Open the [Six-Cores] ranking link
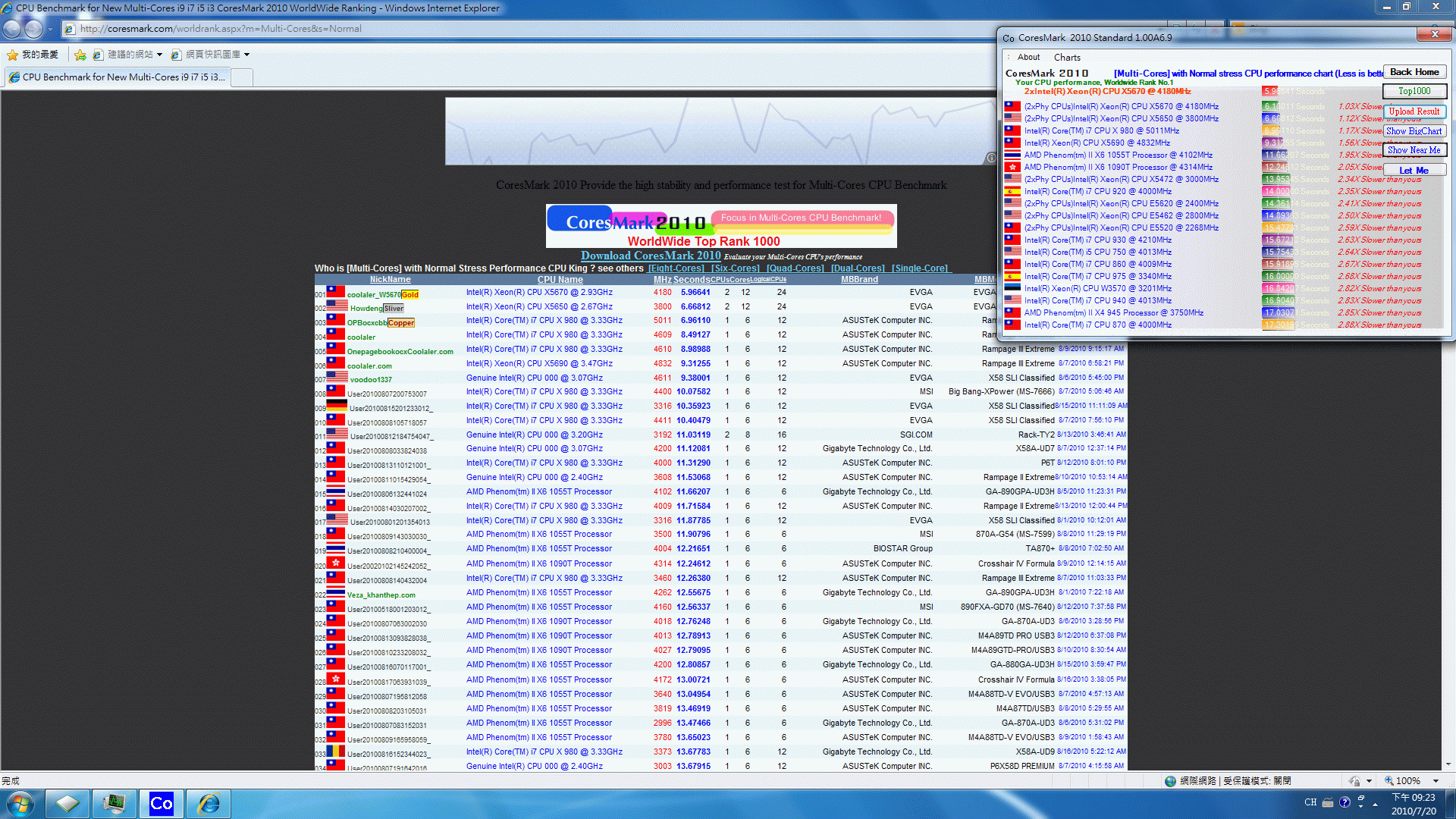The image size is (1456, 819). click(x=735, y=268)
